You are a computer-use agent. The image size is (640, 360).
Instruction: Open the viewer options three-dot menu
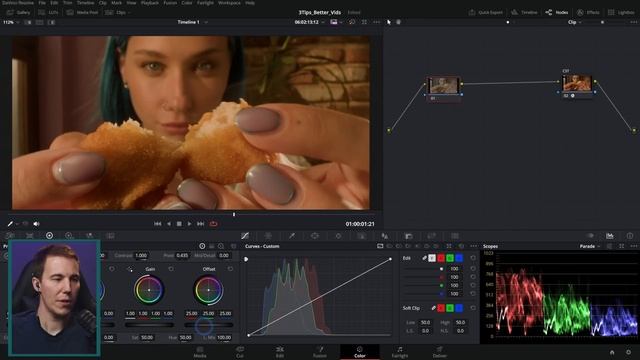coord(376,22)
